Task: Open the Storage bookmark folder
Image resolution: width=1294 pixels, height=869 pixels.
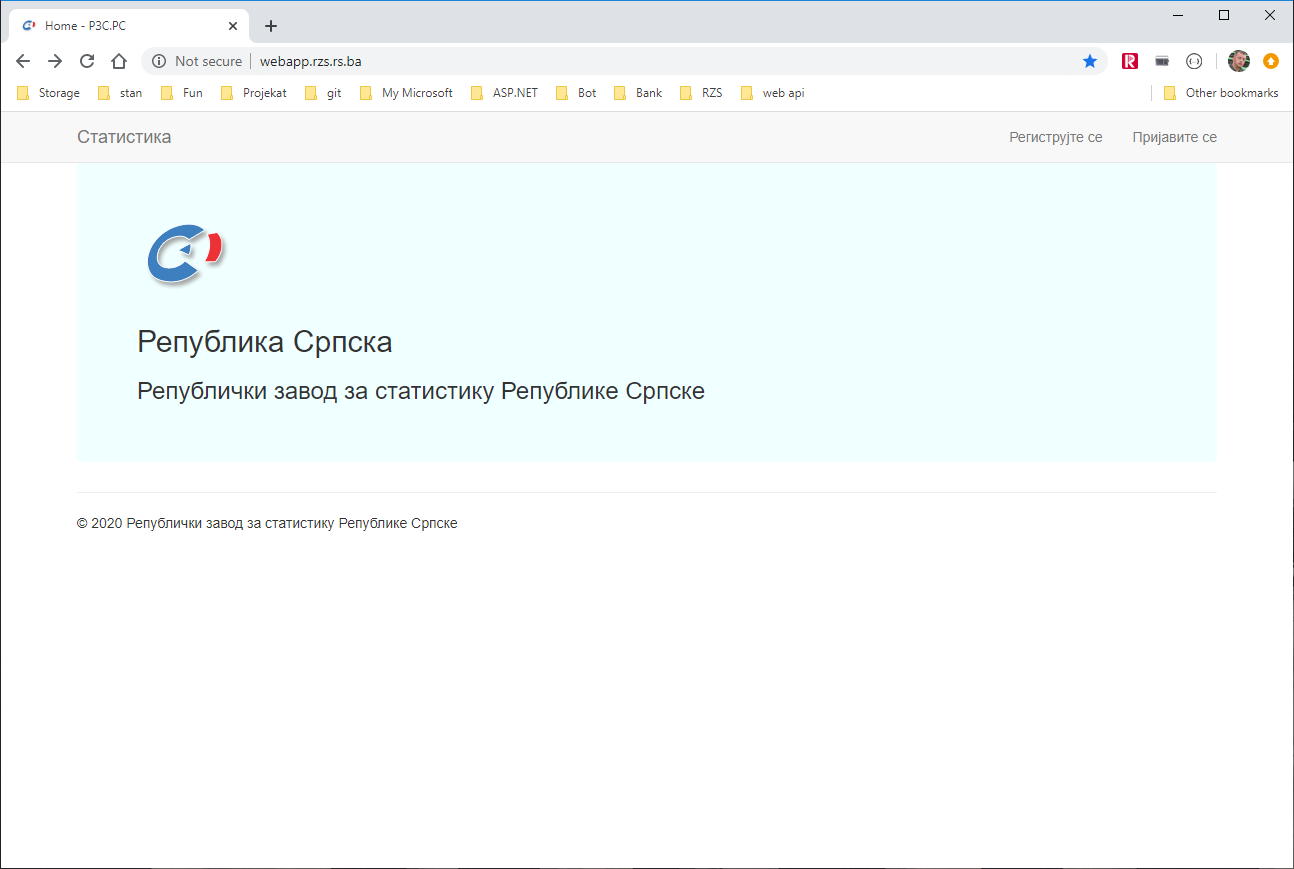Action: click(48, 93)
